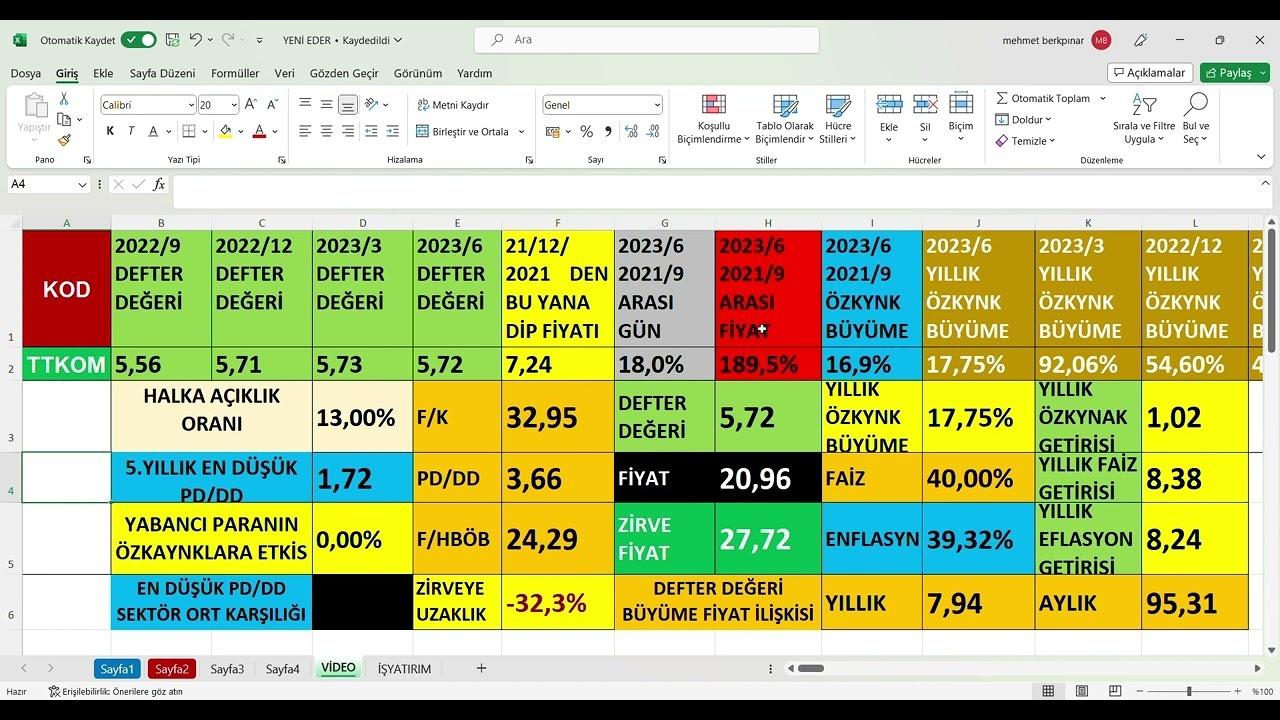This screenshot has width=1280, height=720.
Task: Open Hücre Stilleri cell styles
Action: [838, 120]
